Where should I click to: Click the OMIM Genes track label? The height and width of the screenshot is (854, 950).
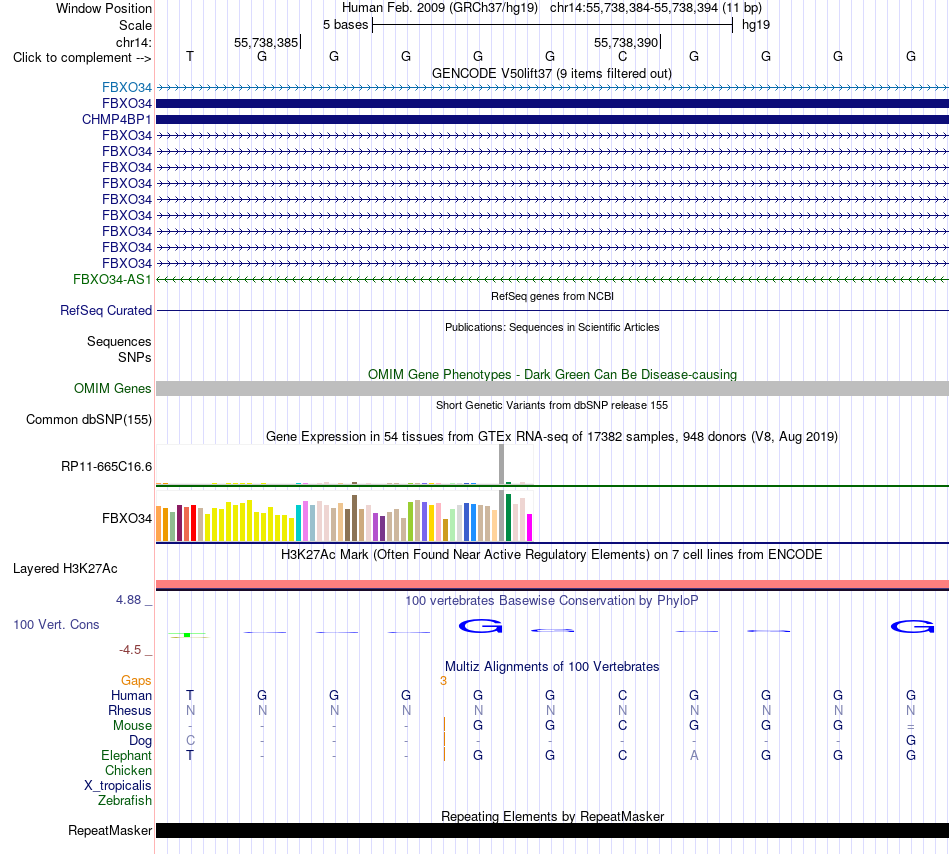point(112,388)
